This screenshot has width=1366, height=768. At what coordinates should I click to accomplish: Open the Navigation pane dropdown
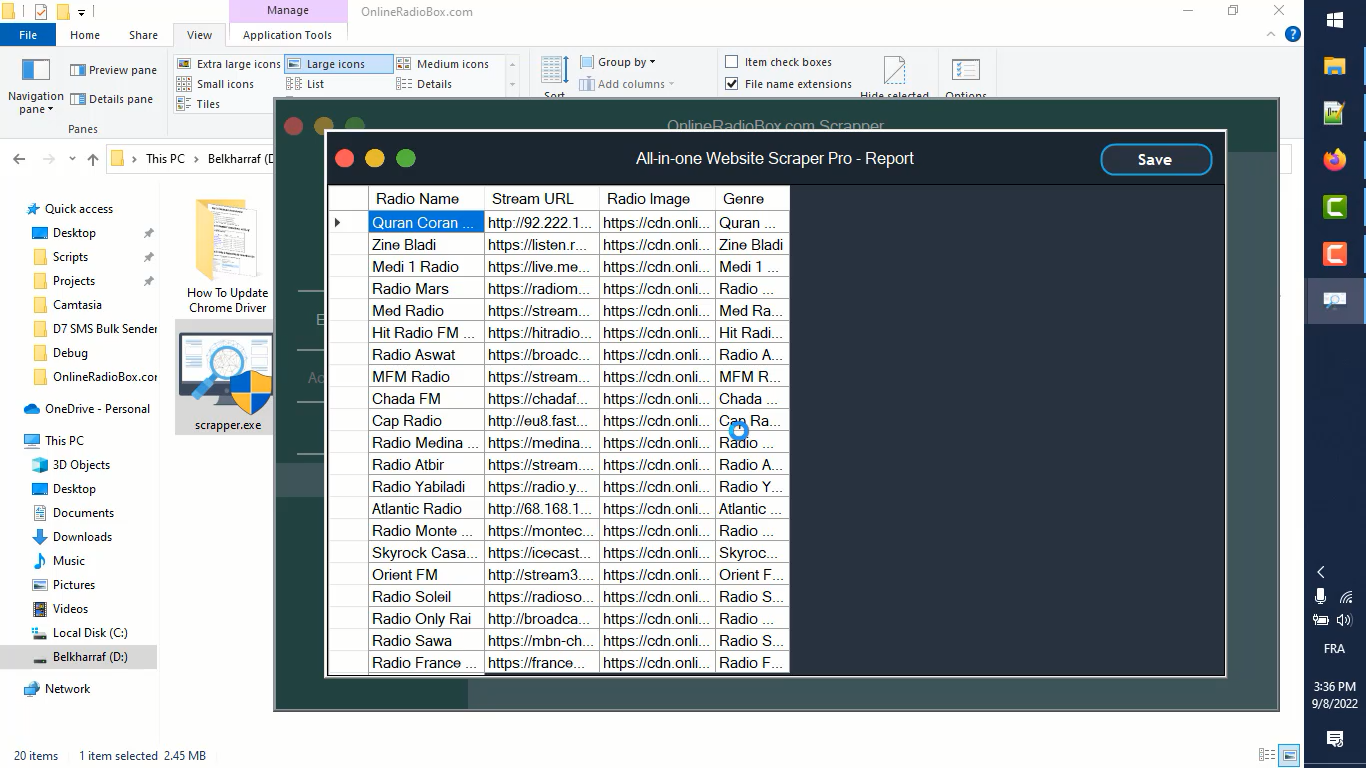click(36, 84)
